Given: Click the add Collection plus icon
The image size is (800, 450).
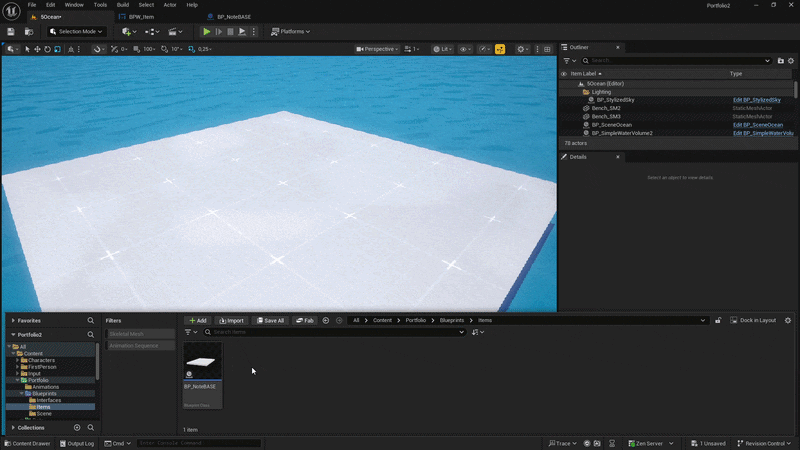Looking at the screenshot, I should pos(77,427).
